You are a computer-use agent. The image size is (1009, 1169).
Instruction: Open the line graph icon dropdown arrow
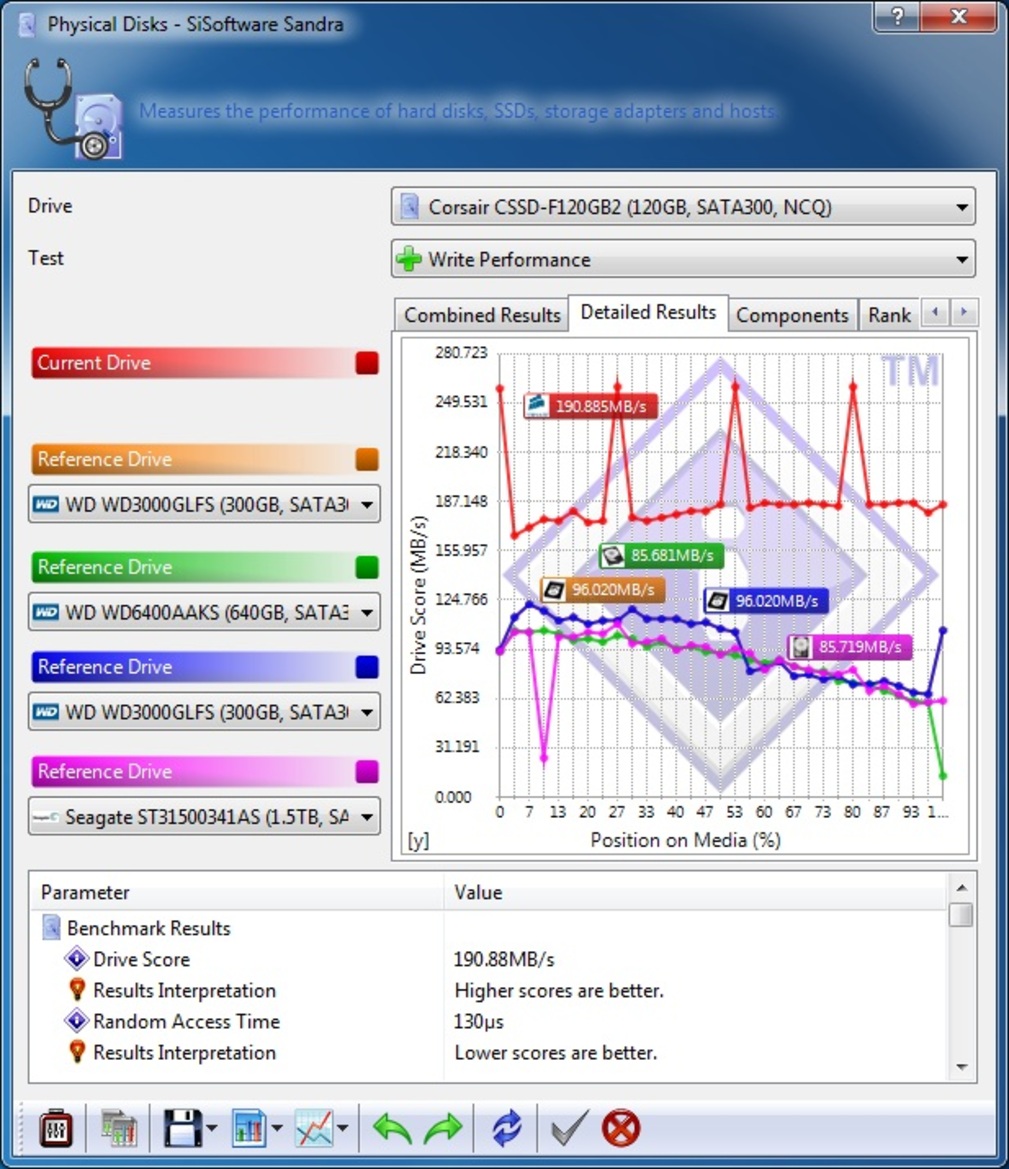pyautogui.click(x=342, y=1128)
